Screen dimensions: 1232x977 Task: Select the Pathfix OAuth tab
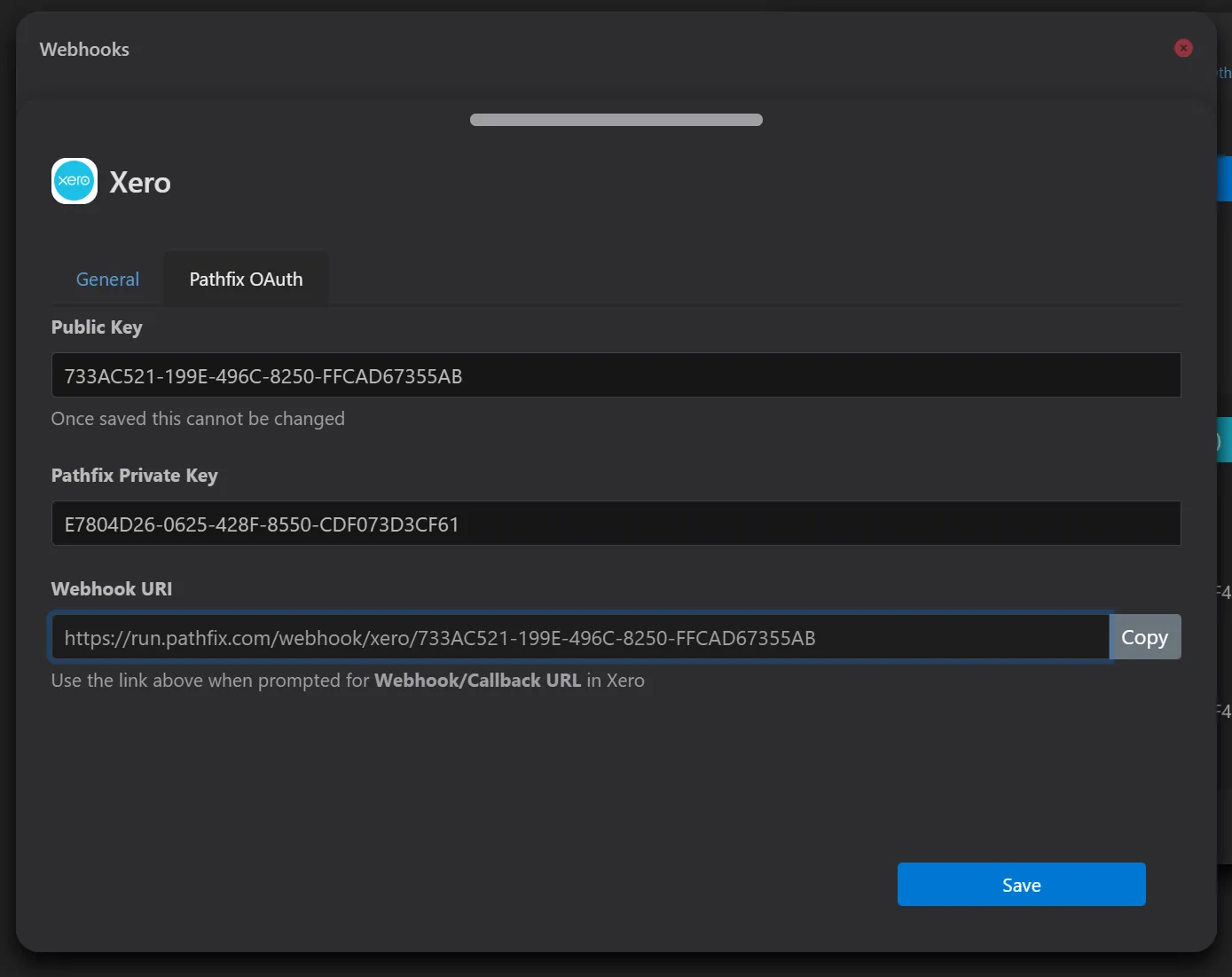click(246, 280)
